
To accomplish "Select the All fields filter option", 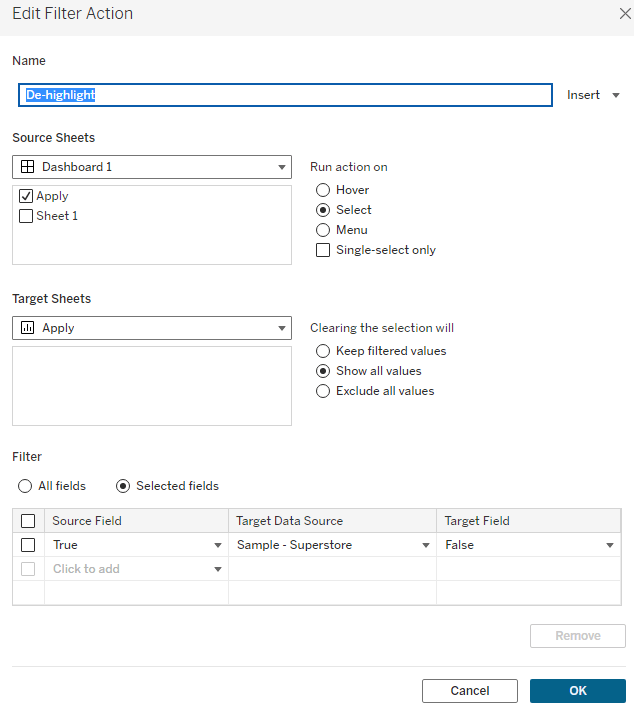I will tap(25, 486).
